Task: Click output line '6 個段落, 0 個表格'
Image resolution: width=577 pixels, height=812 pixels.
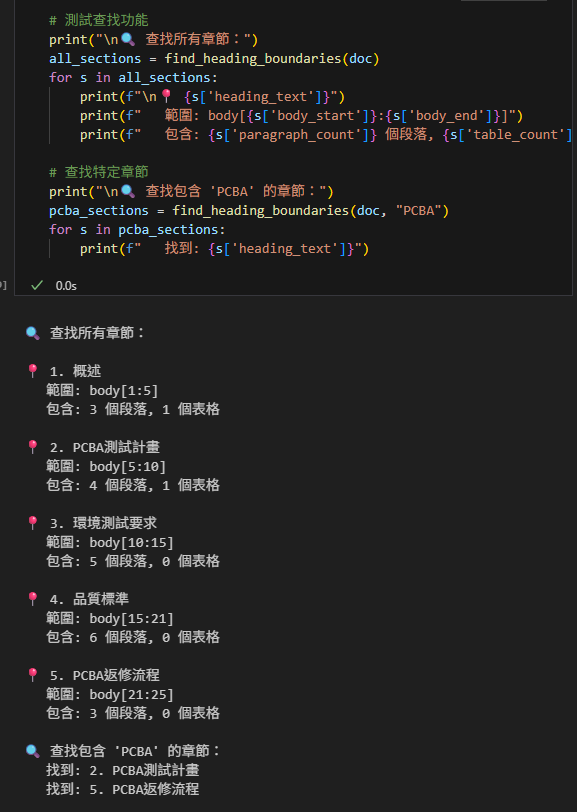Action: click(x=154, y=637)
